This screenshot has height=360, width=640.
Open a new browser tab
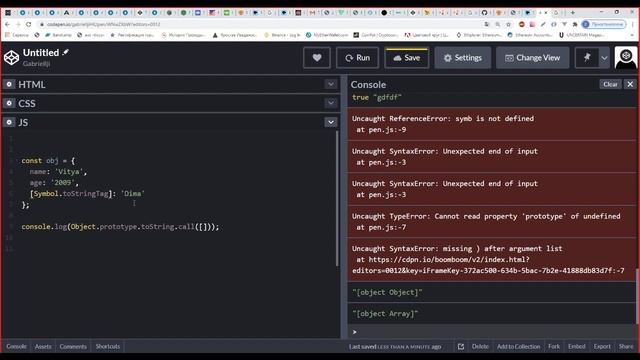(x=572, y=13)
